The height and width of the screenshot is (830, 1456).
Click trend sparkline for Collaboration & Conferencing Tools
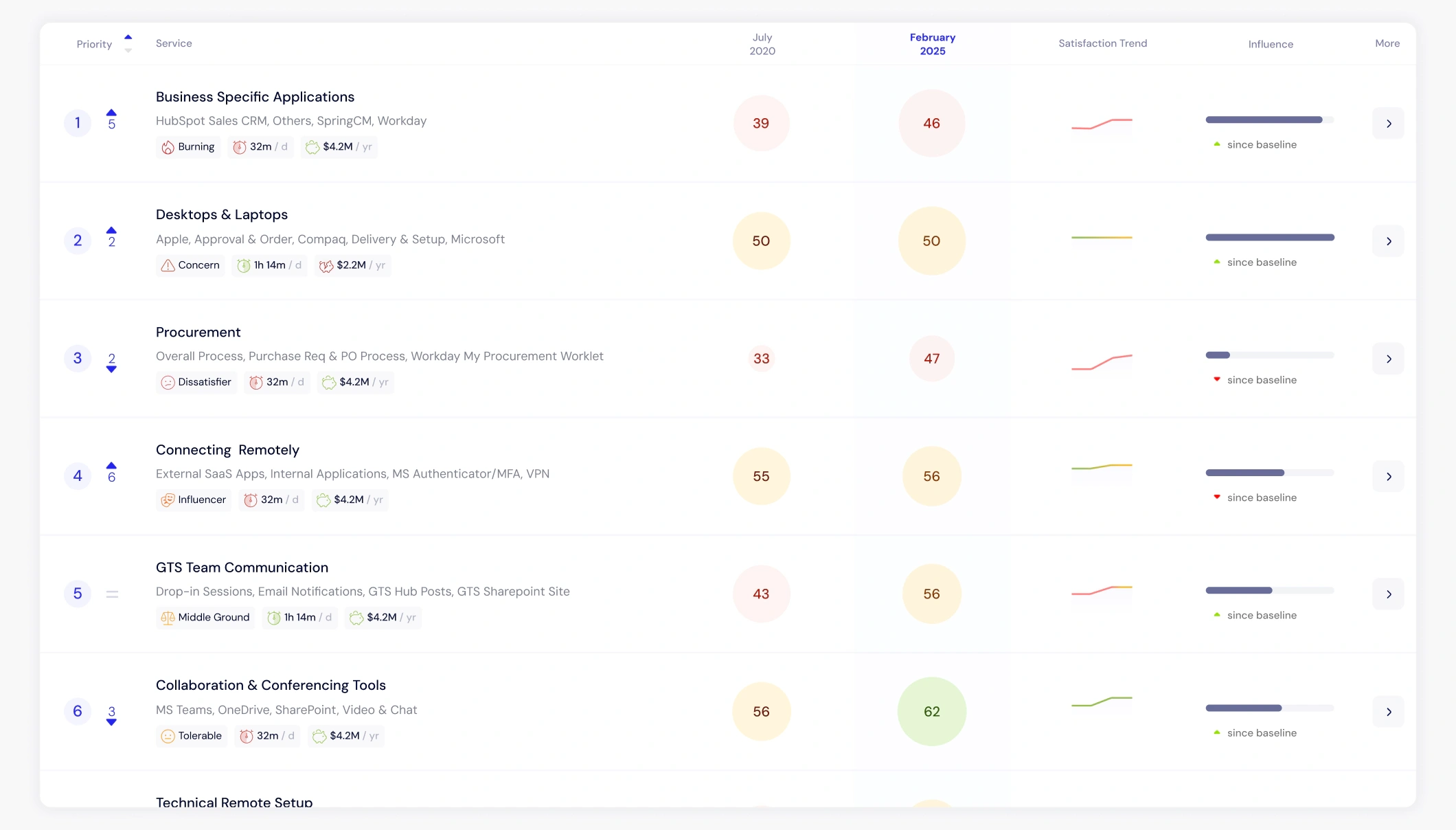[x=1102, y=702]
